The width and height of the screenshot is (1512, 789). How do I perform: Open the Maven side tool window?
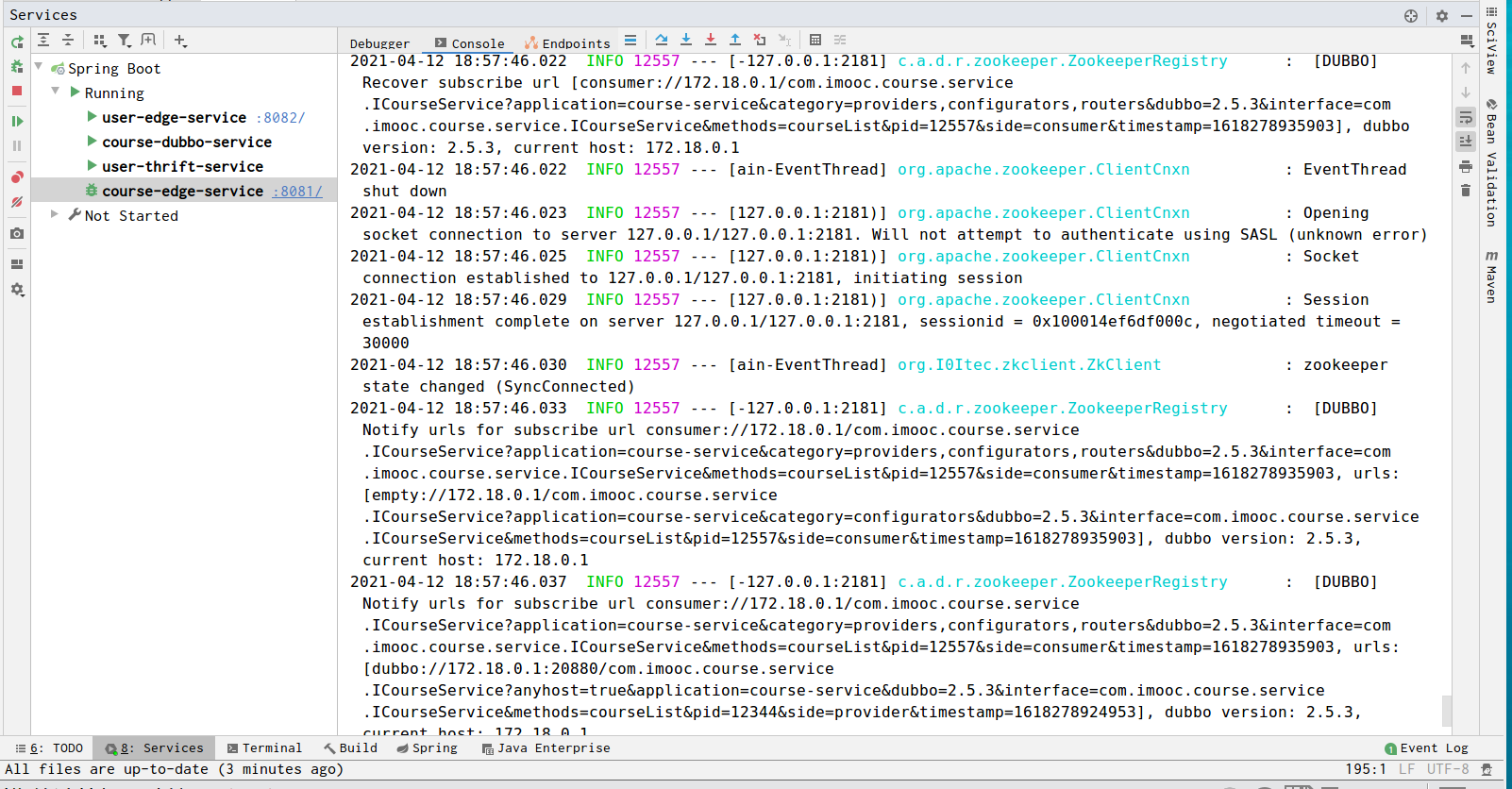point(1491,277)
